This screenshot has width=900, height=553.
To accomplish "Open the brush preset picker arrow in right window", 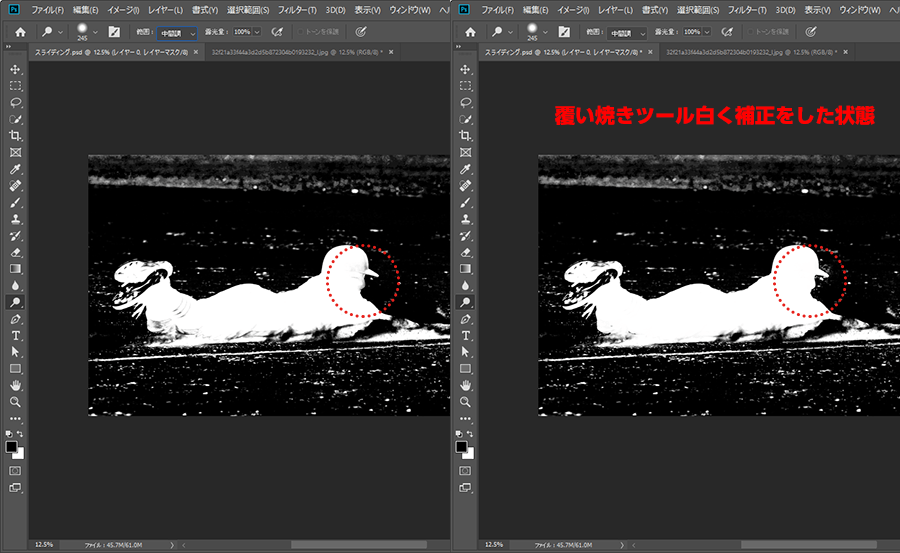I will point(545,32).
